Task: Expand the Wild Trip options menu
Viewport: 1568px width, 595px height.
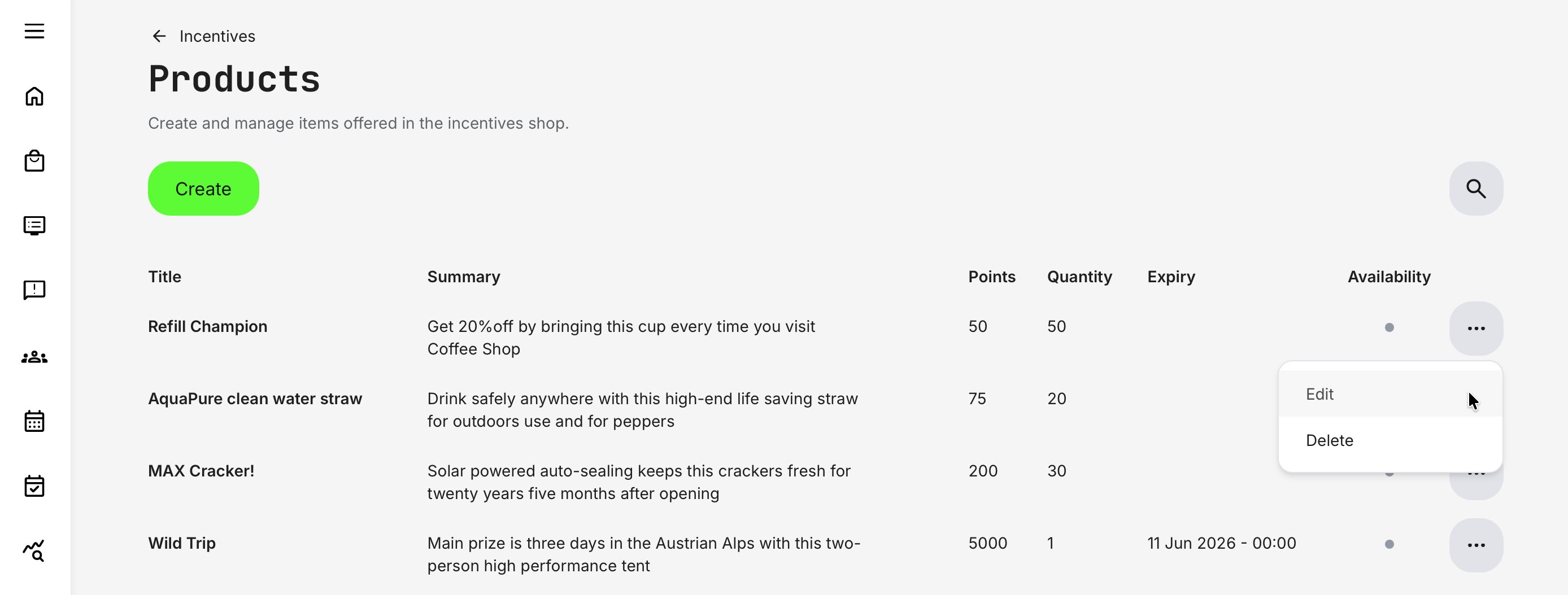Action: tap(1475, 545)
